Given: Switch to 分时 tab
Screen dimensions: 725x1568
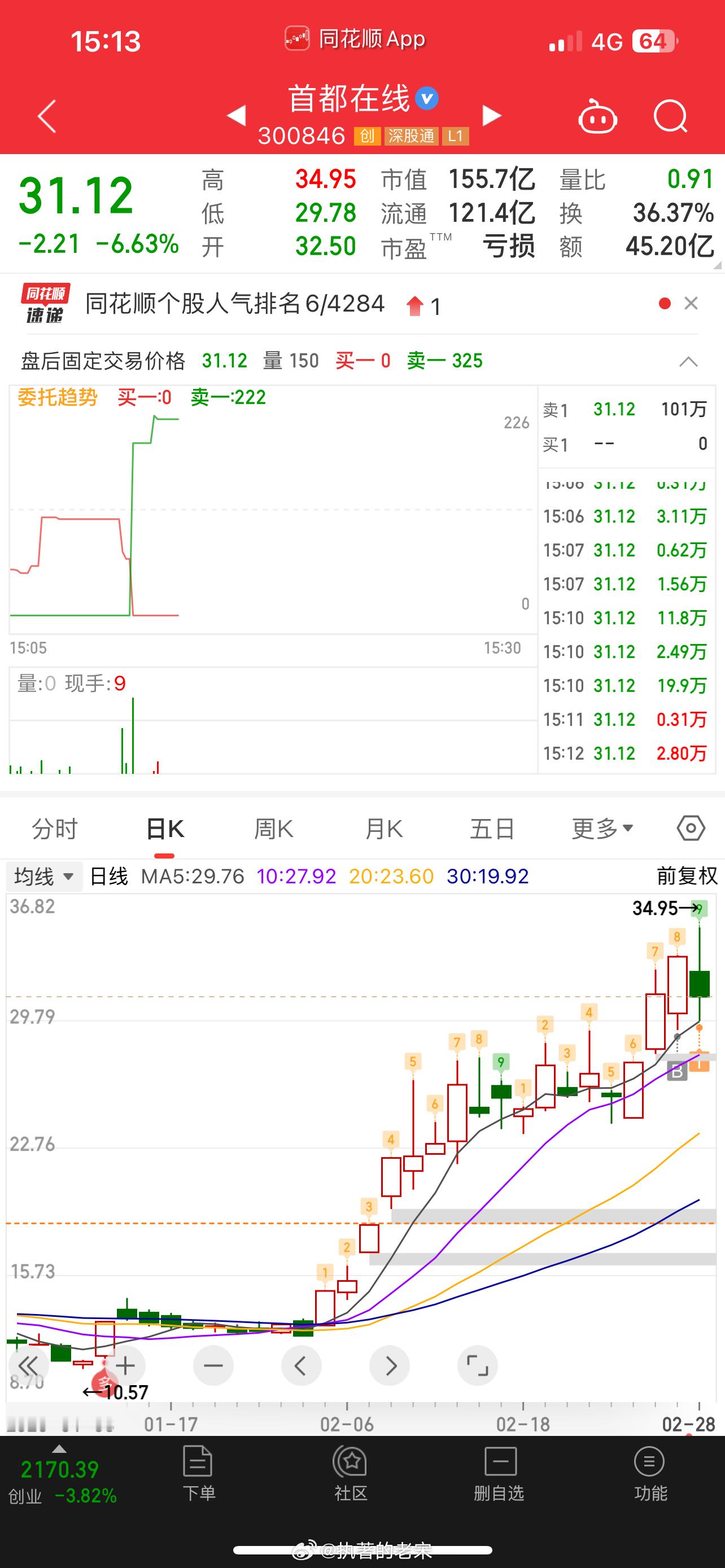Looking at the screenshot, I should click(55, 829).
